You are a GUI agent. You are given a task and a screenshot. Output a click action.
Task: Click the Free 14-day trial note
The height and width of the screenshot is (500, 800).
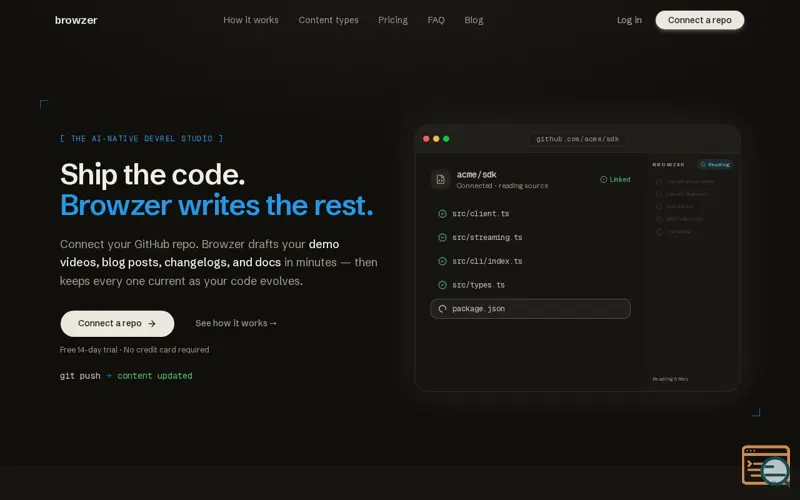[x=134, y=349]
